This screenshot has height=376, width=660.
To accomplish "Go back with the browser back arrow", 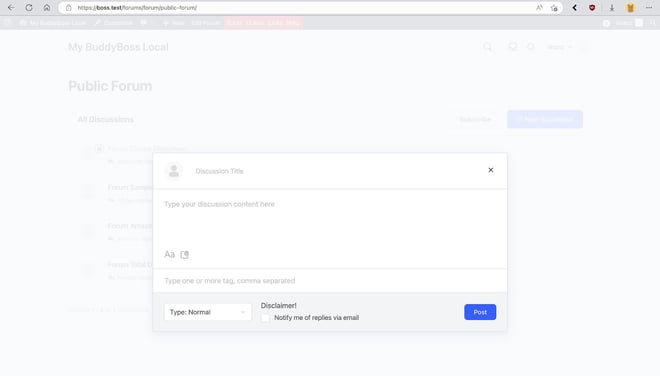I will pos(11,8).
